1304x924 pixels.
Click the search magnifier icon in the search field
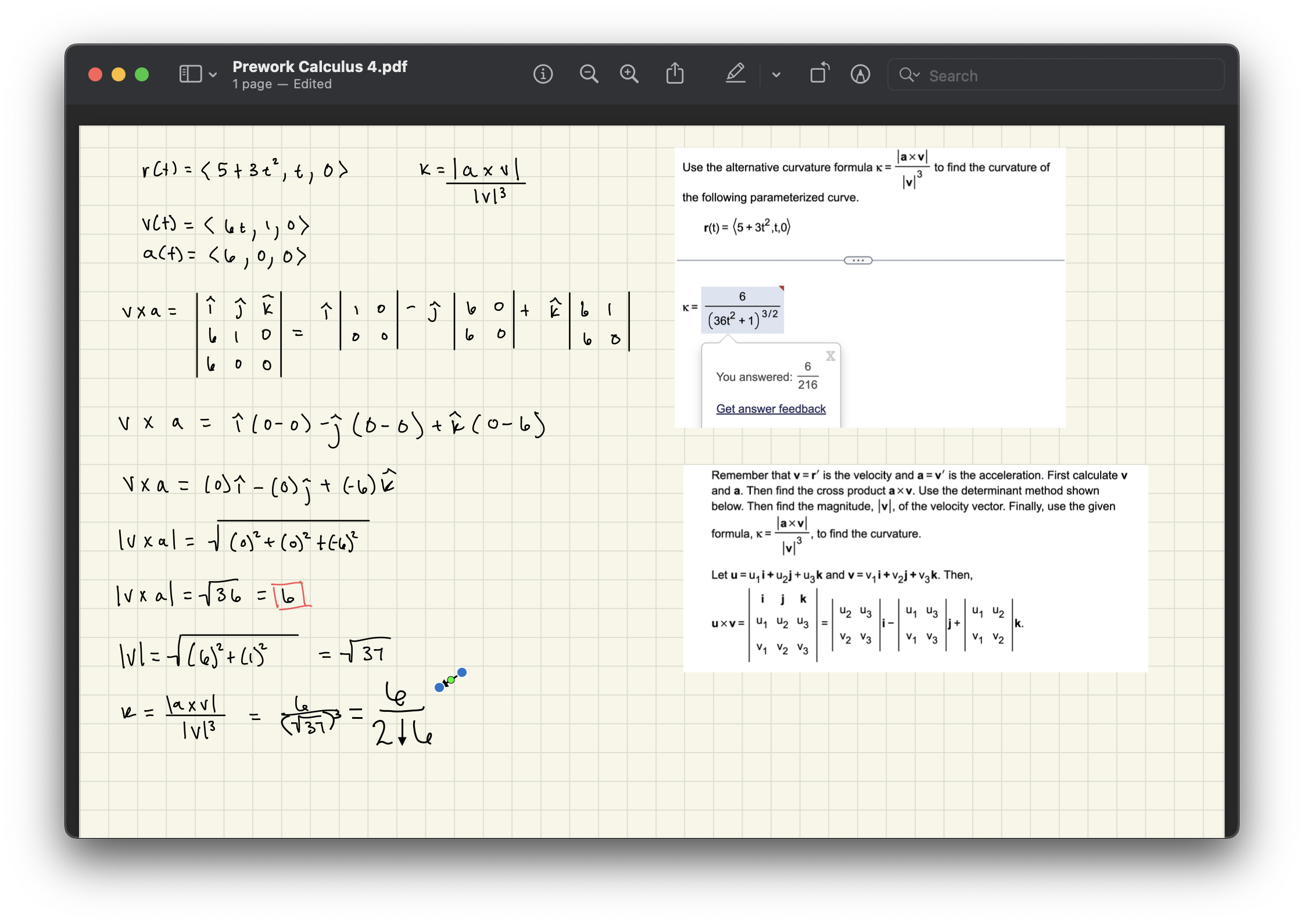[906, 75]
